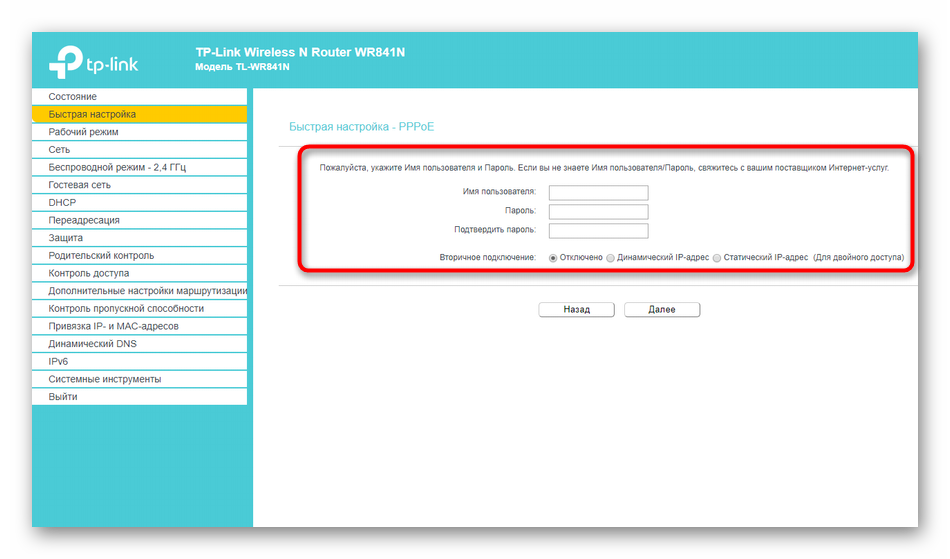Click the Подтвердить пароль field
The height and width of the screenshot is (559, 950).
pyautogui.click(x=598, y=231)
